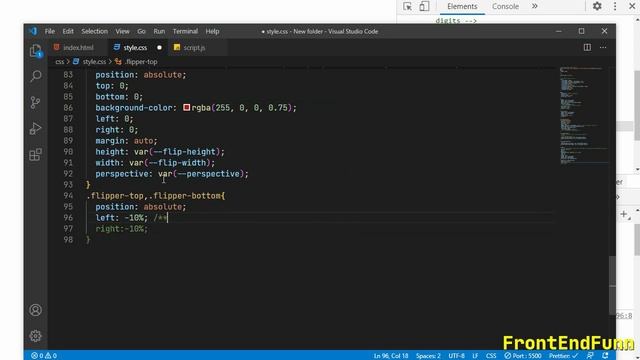Open Source Control view
Screen dimensions: 640x360
[36, 102]
